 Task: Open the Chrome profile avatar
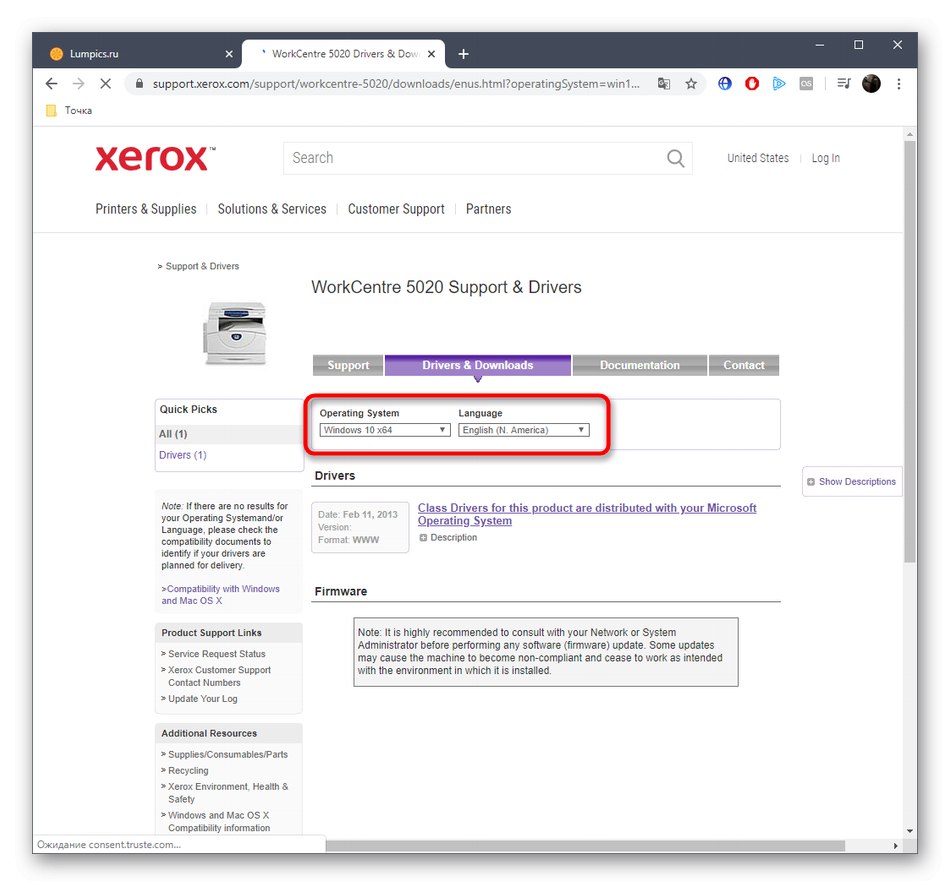(871, 84)
